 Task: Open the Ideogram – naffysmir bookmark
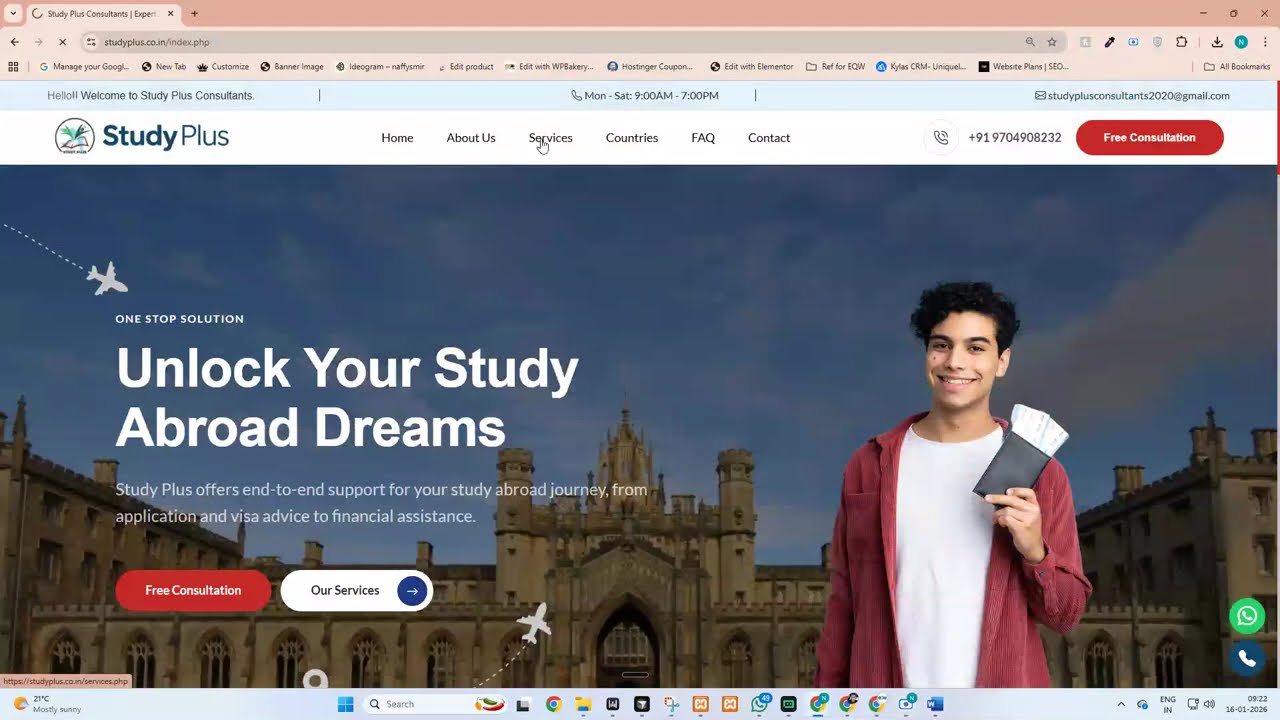click(x=380, y=67)
